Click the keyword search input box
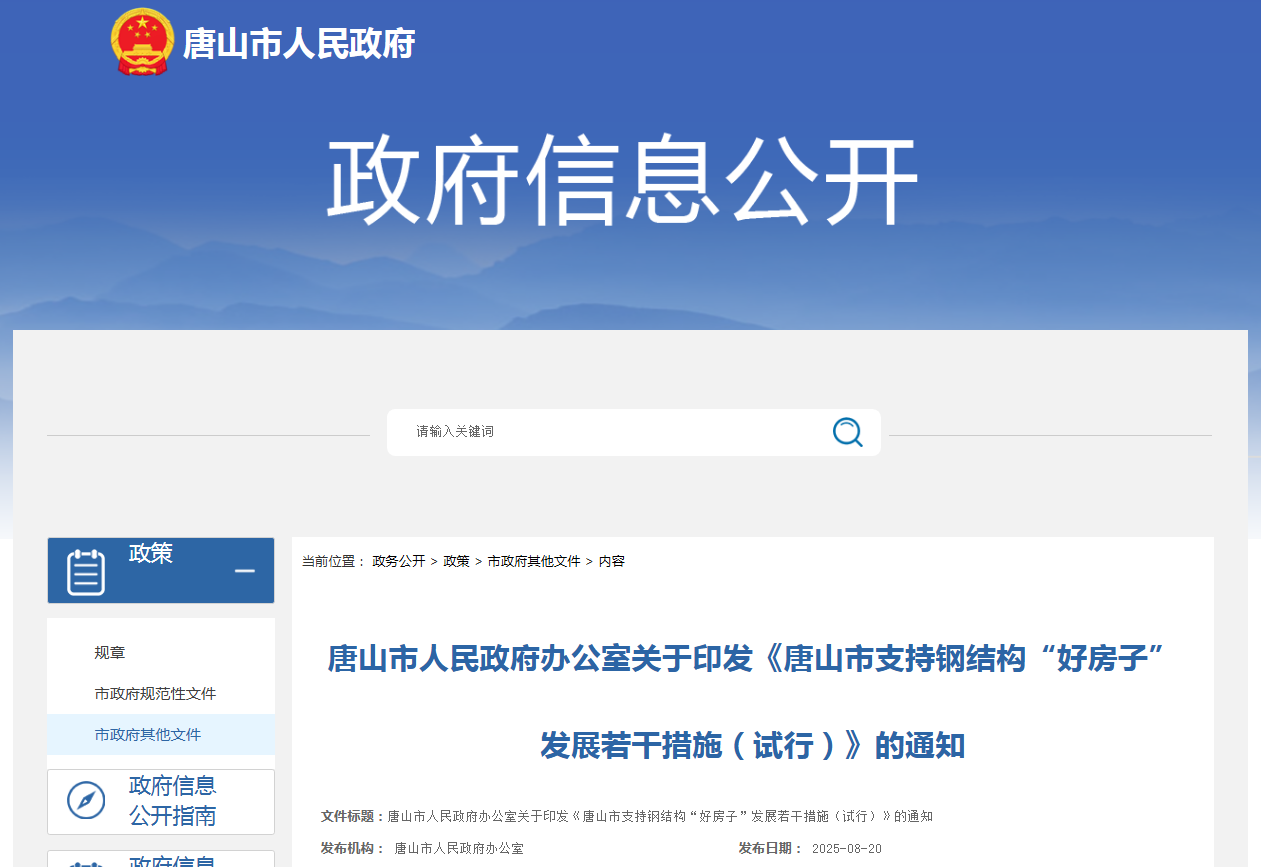The image size is (1261, 867). pyautogui.click(x=600, y=432)
